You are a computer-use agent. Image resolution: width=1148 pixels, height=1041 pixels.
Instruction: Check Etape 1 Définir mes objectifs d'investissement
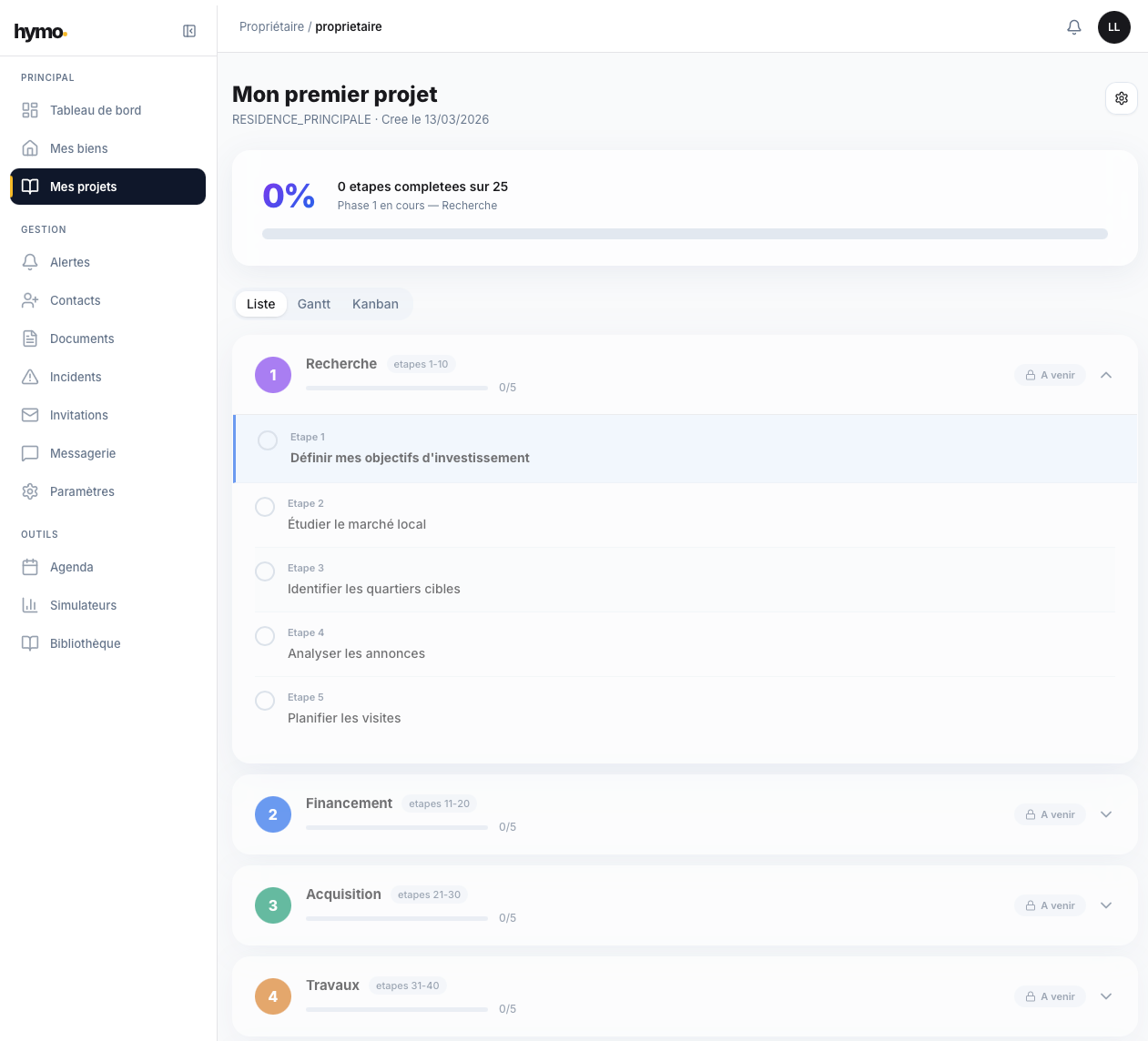pyautogui.click(x=267, y=440)
